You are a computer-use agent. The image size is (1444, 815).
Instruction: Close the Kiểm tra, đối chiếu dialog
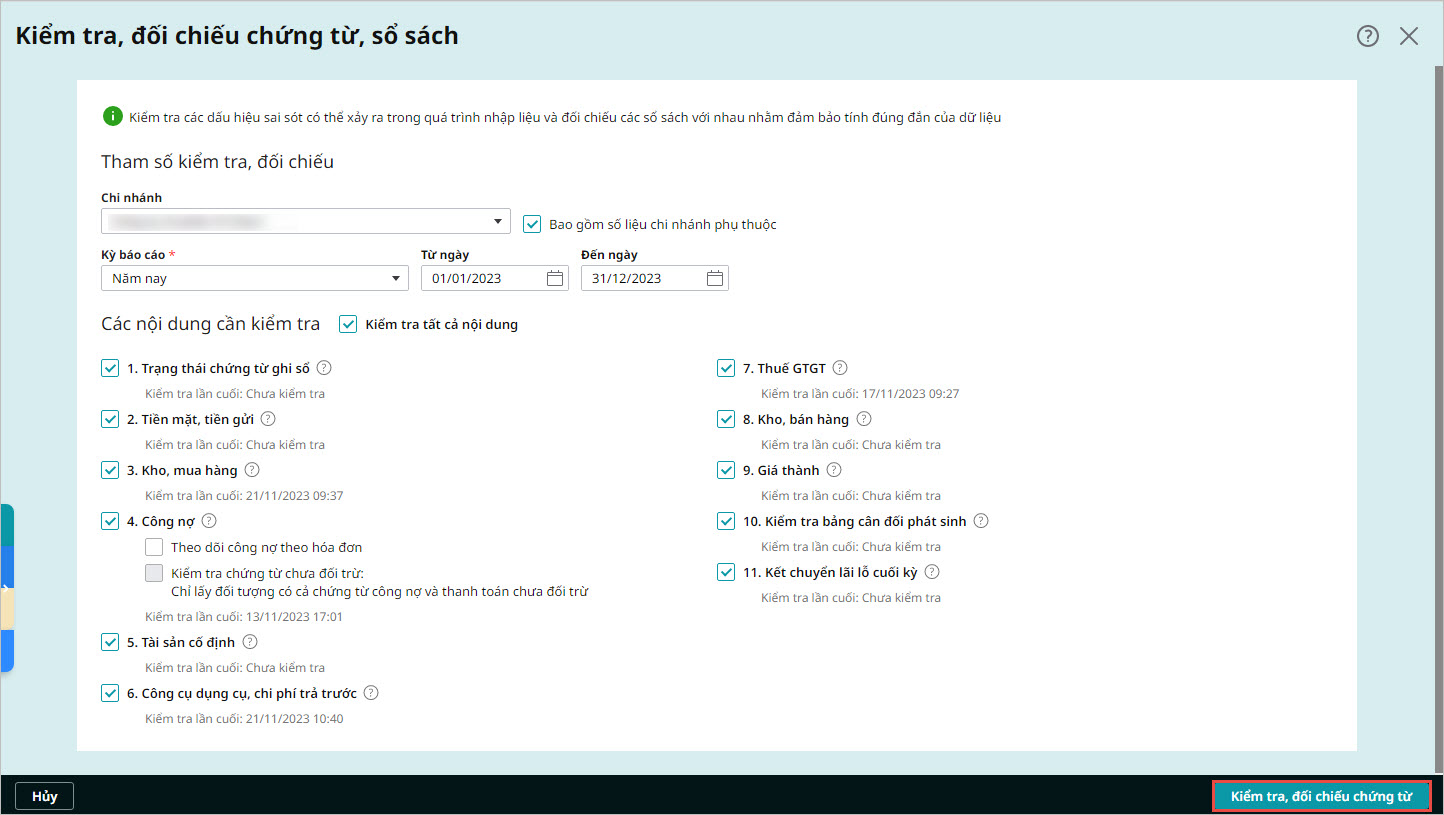(1409, 36)
